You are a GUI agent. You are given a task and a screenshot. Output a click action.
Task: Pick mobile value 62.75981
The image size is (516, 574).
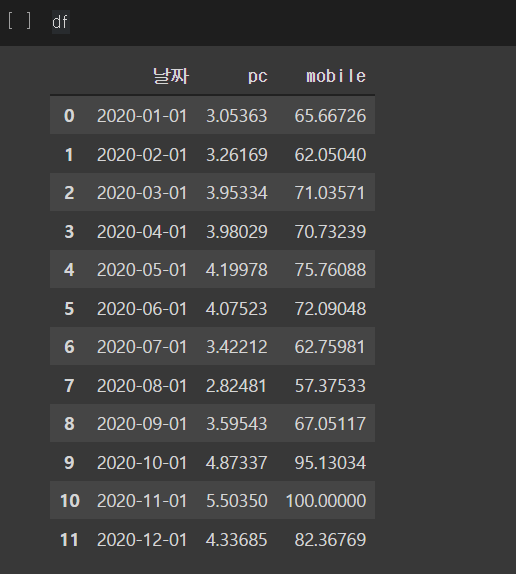(x=330, y=347)
